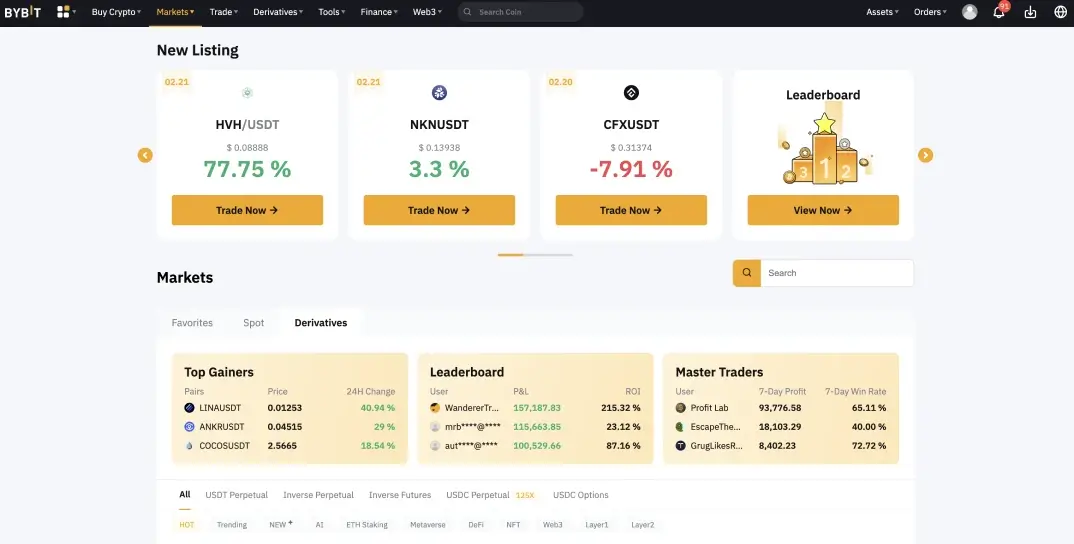Click the mrb****@**** user avatar
This screenshot has width=1074, height=544.
(x=435, y=427)
